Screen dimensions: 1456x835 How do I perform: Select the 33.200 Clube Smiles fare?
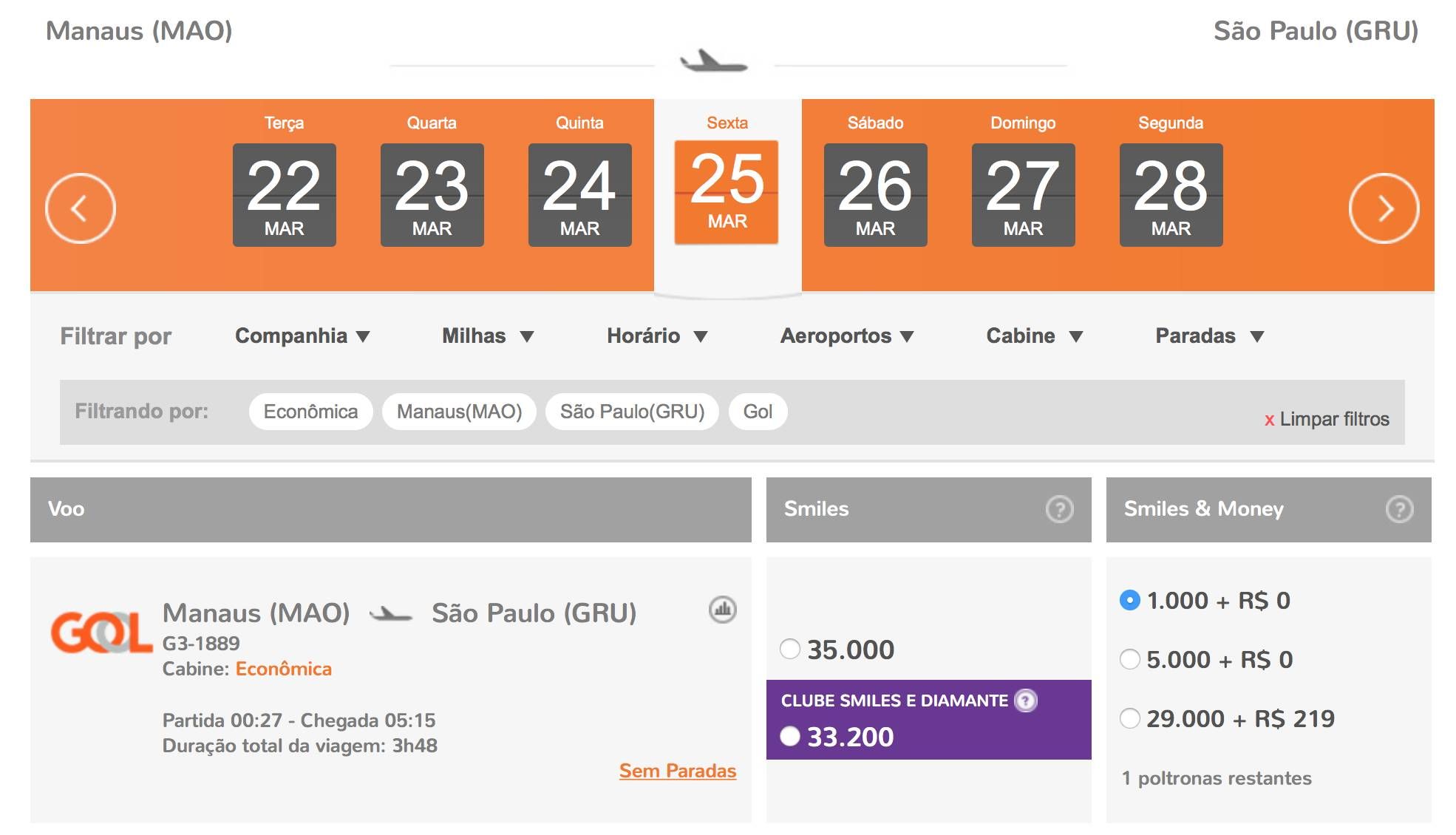click(x=790, y=736)
